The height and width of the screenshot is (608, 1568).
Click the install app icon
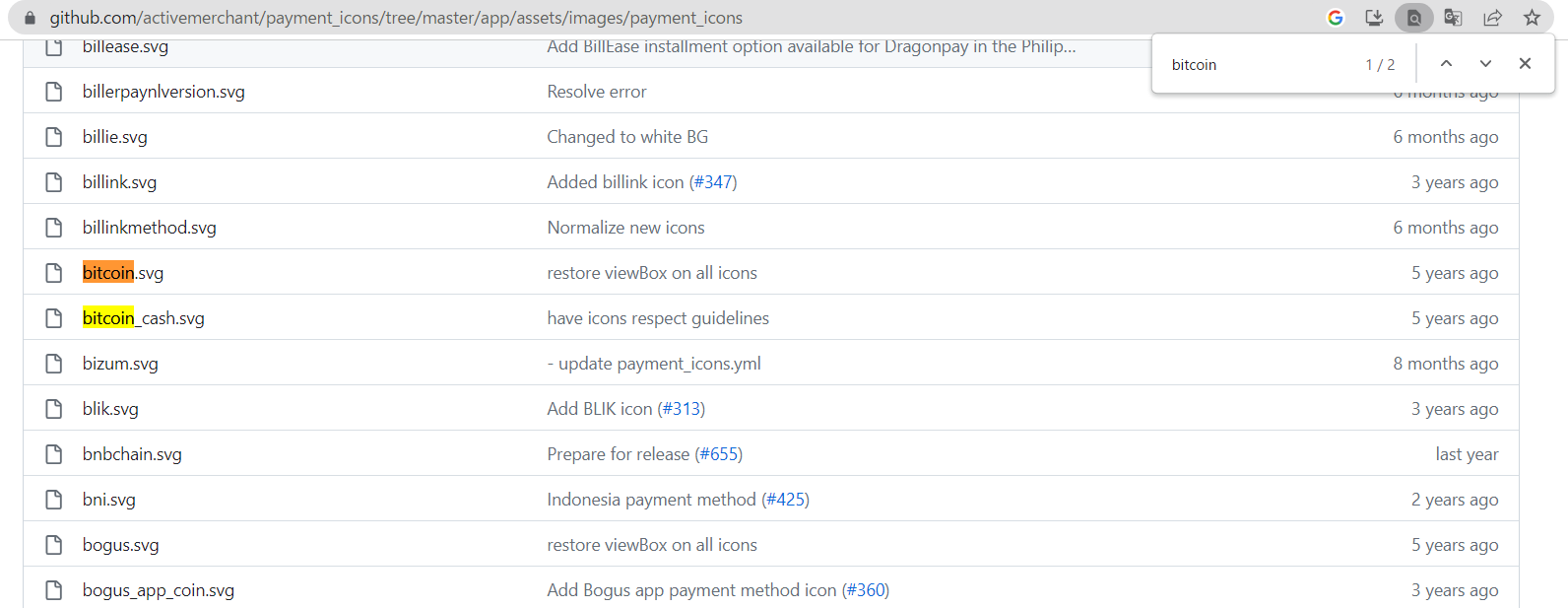click(1374, 18)
